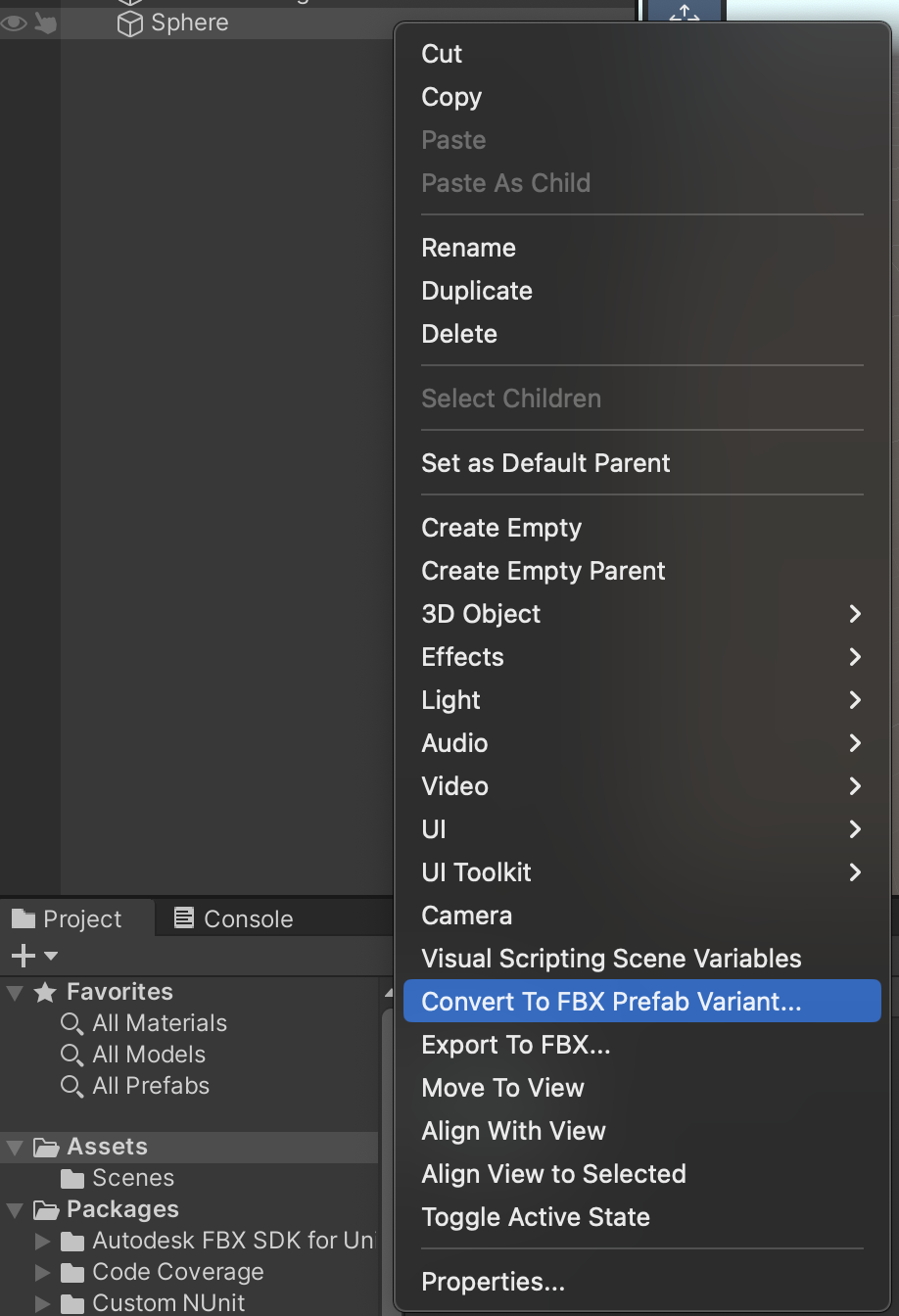Click the All Materials search icon
The width and height of the screenshot is (899, 1316).
click(x=71, y=1023)
